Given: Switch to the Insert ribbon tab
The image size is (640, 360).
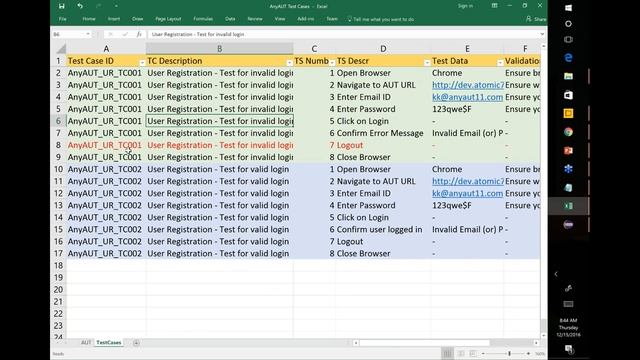Looking at the screenshot, I should [x=114, y=19].
